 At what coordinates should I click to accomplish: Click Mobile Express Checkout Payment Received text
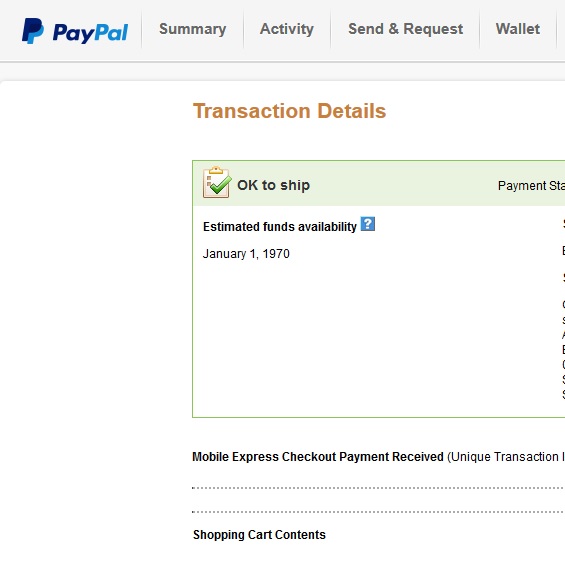(318, 457)
